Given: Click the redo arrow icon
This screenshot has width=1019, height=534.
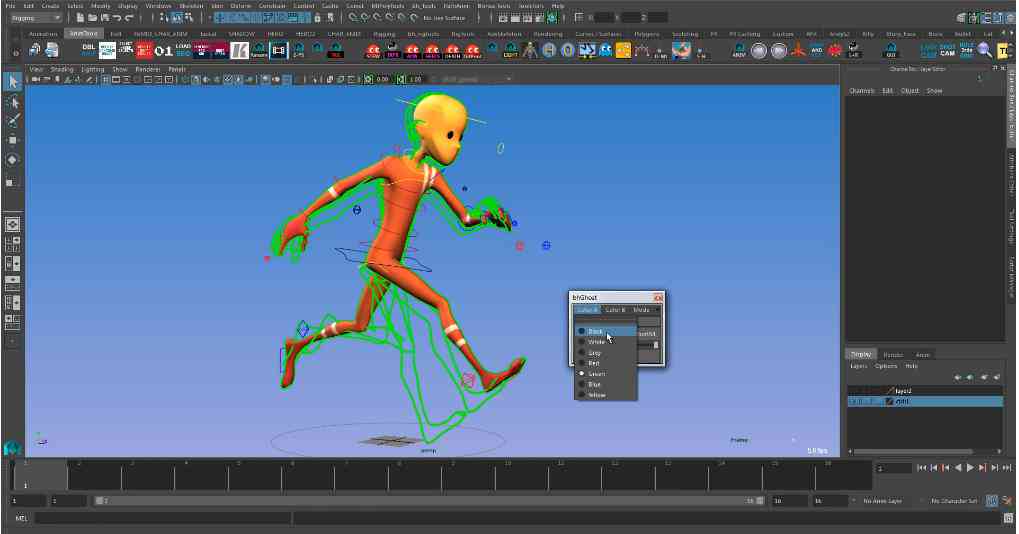Looking at the screenshot, I should 129,18.
